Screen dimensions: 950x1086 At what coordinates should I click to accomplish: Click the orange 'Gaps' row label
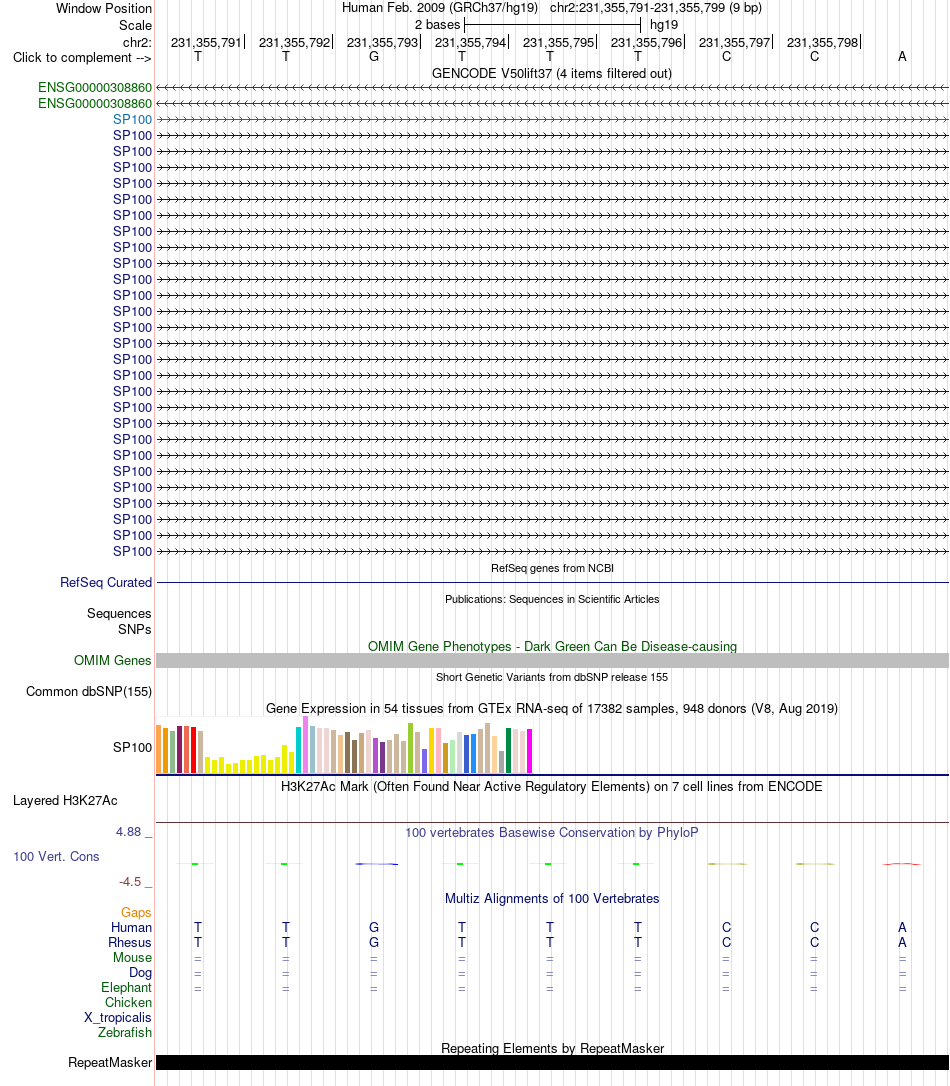[136, 913]
